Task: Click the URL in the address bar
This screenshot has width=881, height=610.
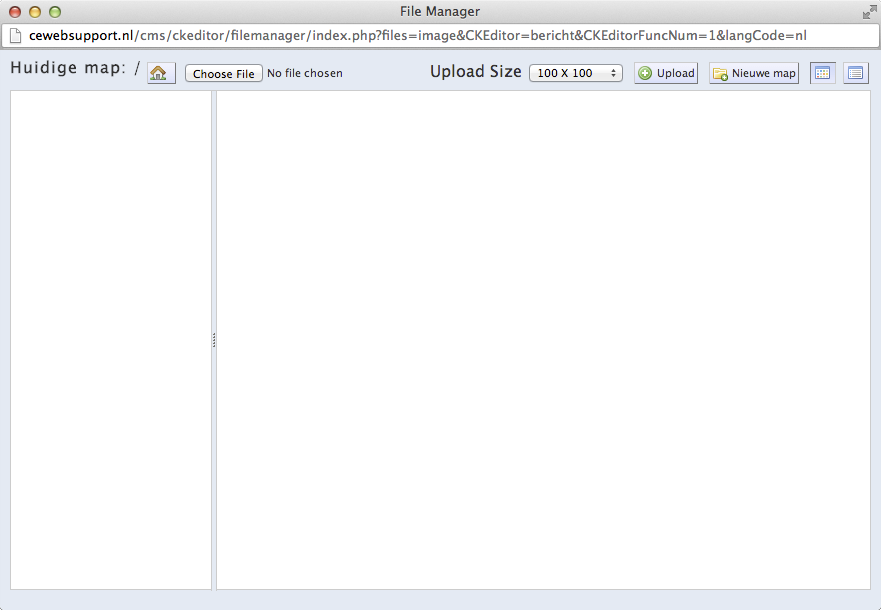Action: 417,36
